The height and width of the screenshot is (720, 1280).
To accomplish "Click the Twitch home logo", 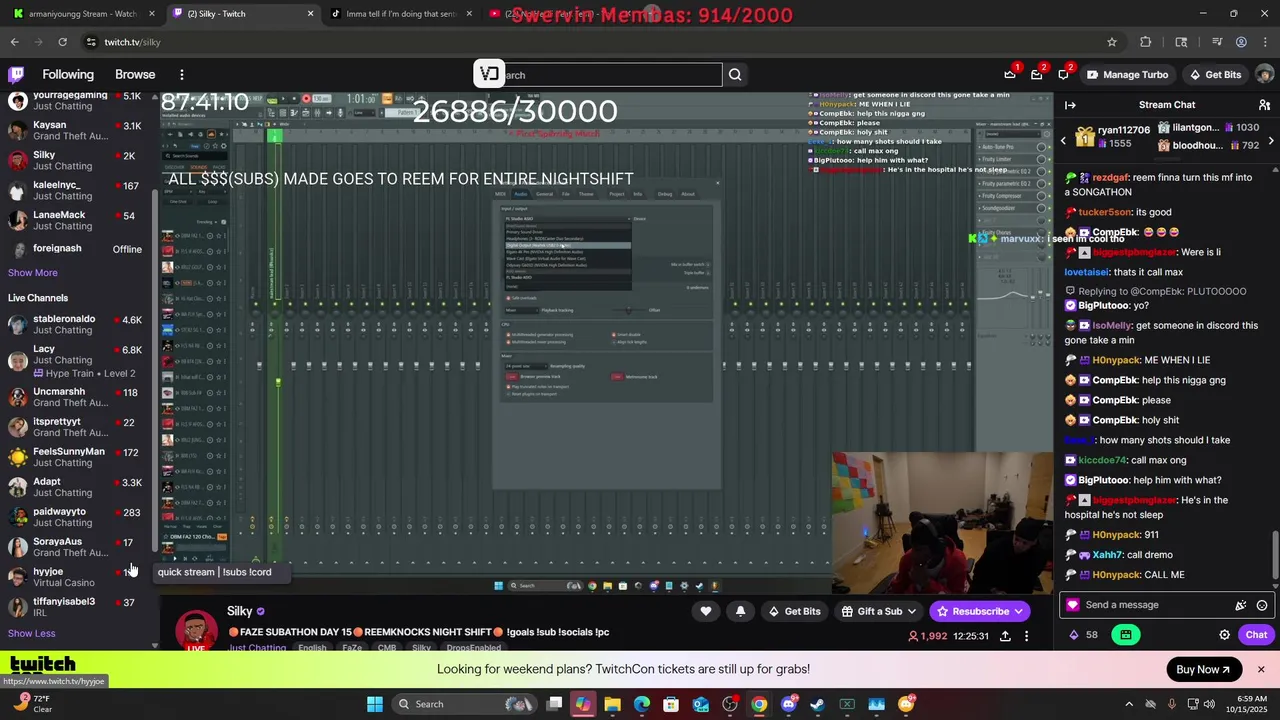I will [x=16, y=74].
